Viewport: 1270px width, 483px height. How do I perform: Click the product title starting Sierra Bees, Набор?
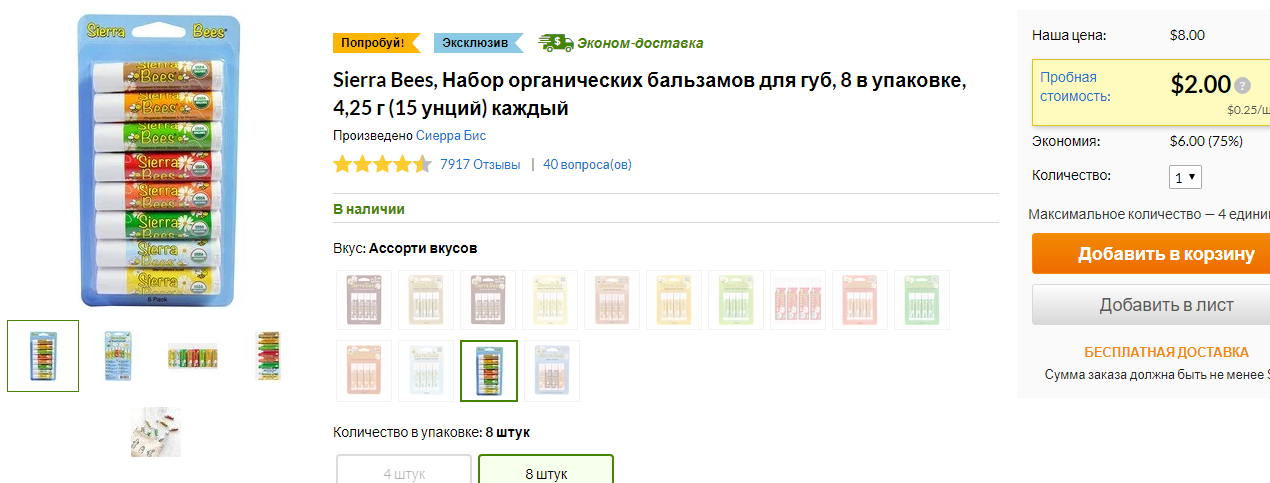pos(650,93)
